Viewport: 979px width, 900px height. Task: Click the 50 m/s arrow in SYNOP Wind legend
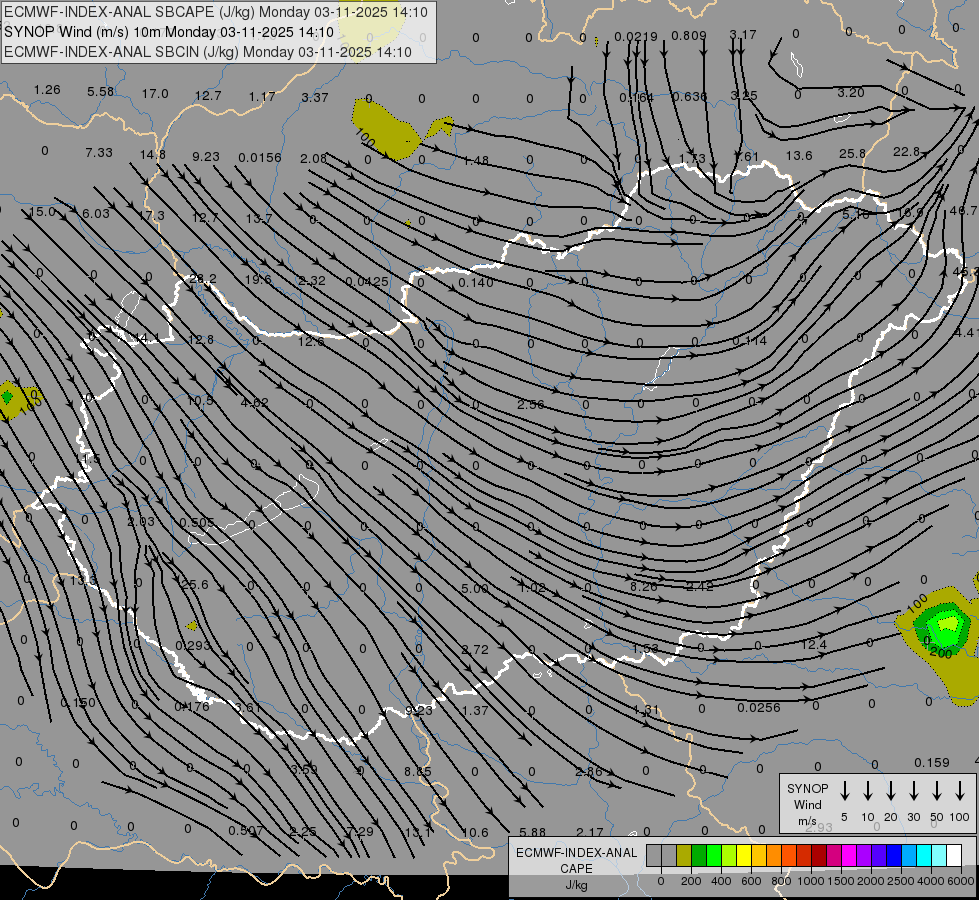pos(937,790)
